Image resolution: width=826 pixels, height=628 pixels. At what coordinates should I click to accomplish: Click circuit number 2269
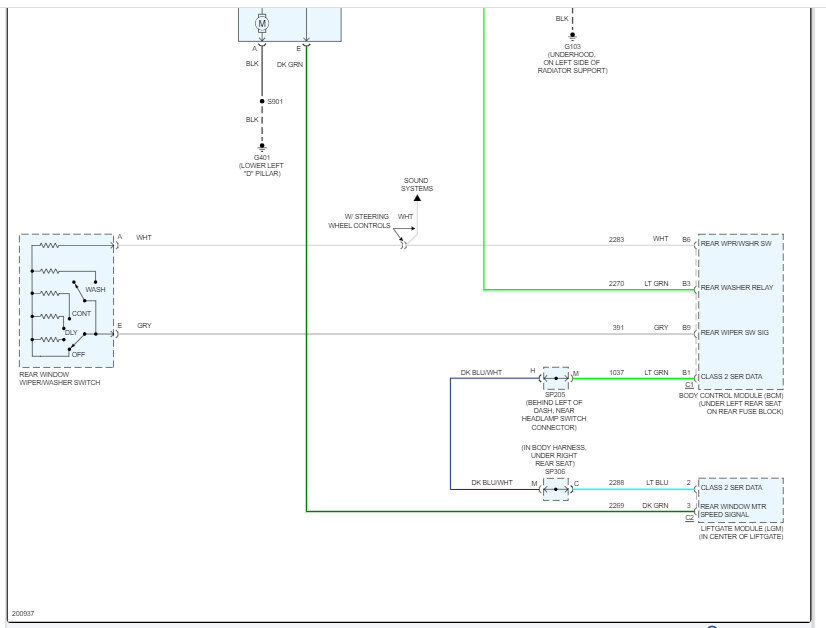pyautogui.click(x=616, y=505)
